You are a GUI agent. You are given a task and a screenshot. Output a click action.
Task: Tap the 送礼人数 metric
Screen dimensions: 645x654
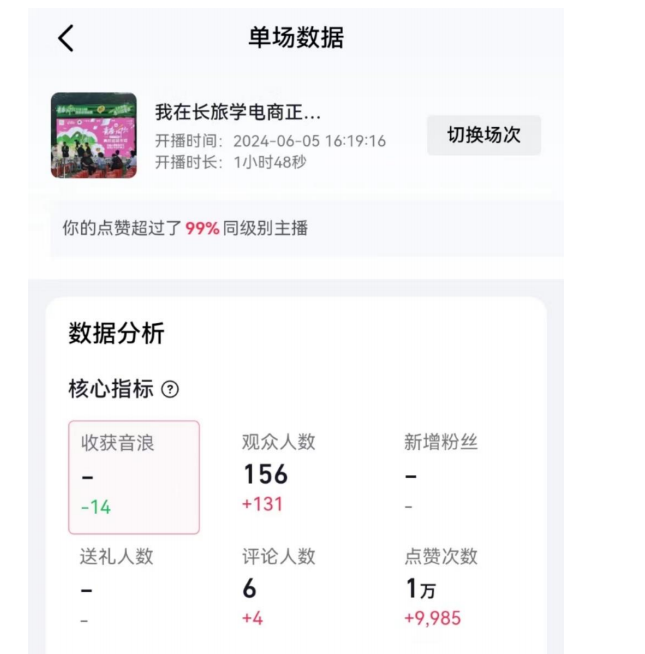coord(117,586)
